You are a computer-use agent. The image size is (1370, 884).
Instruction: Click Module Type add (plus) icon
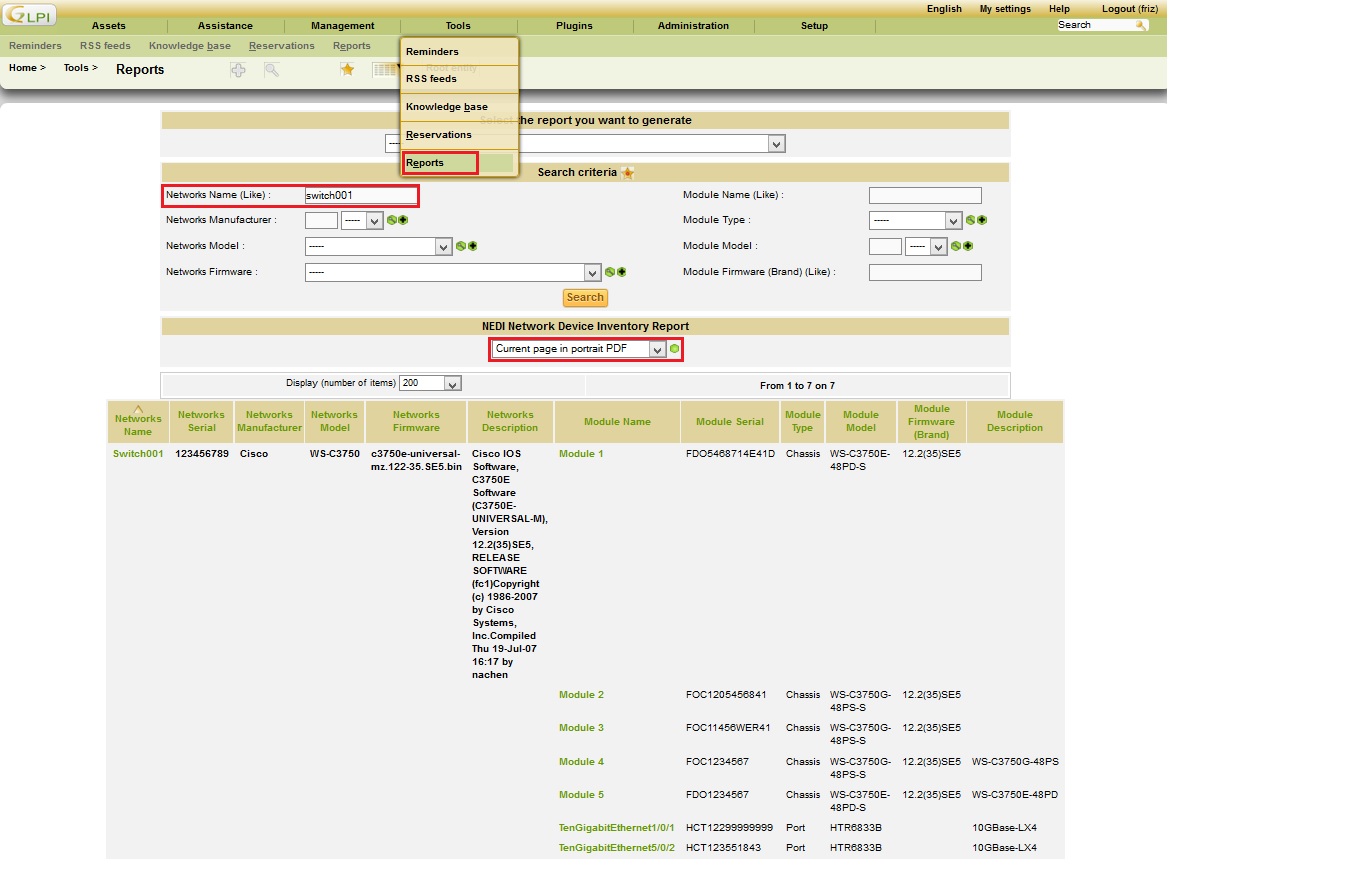tap(982, 220)
